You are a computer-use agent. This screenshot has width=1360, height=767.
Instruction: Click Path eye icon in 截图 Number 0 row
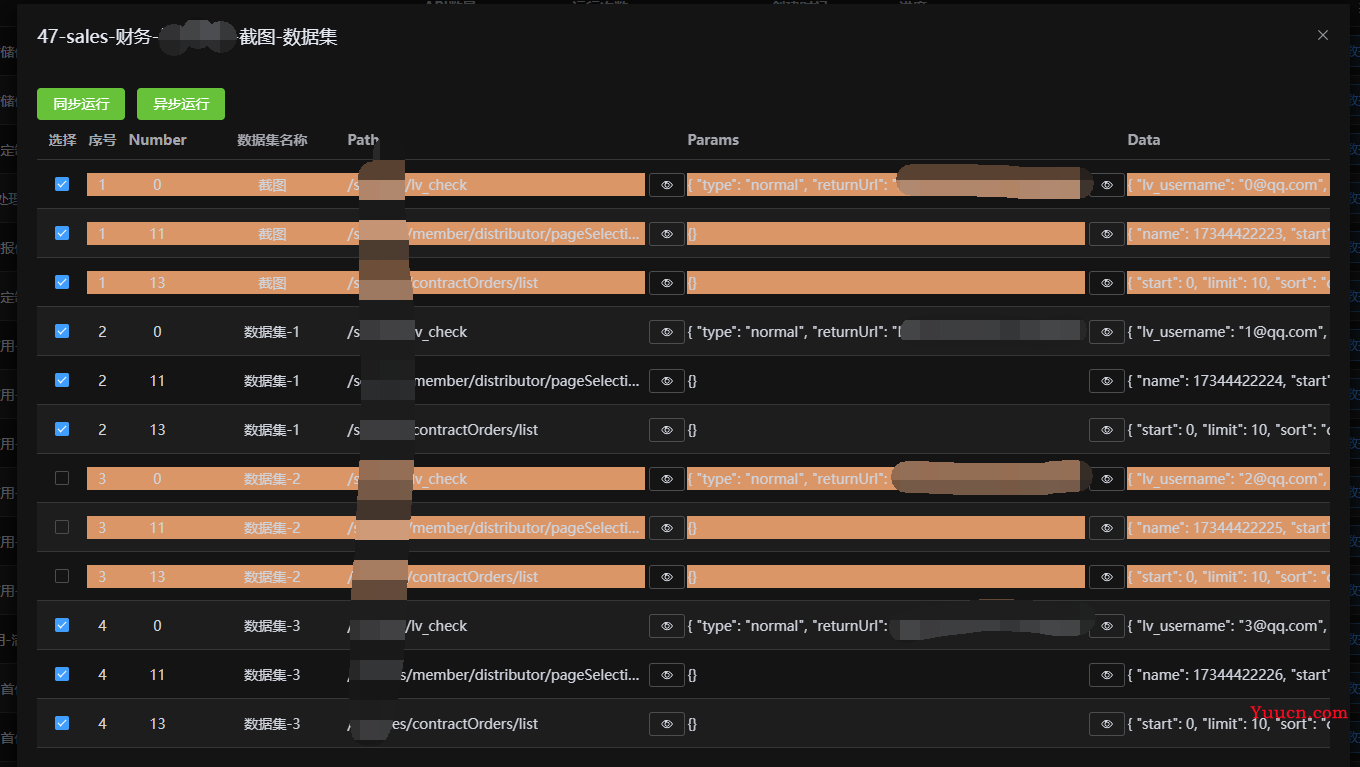(667, 185)
